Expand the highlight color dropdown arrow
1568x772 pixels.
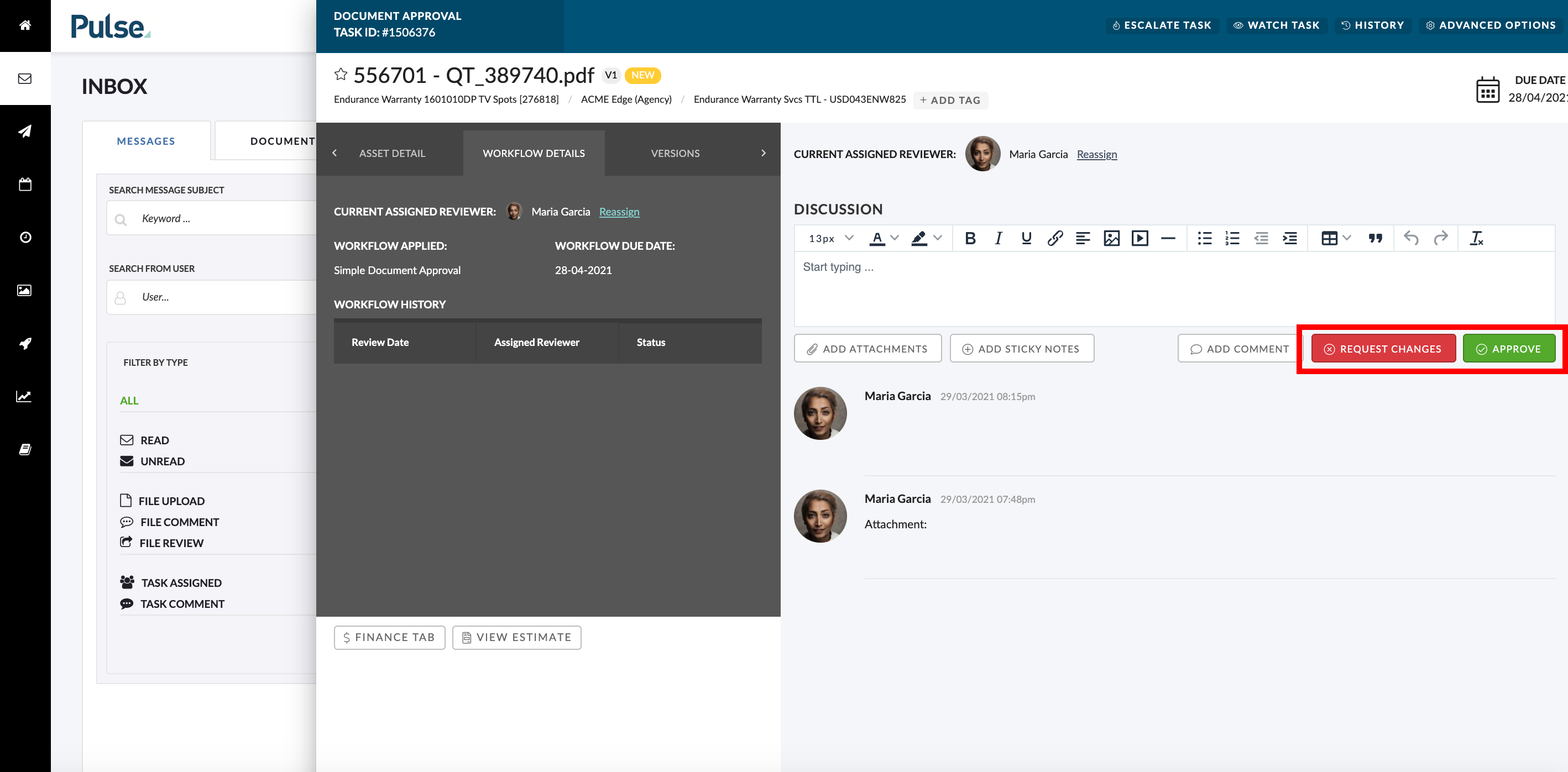pos(937,238)
